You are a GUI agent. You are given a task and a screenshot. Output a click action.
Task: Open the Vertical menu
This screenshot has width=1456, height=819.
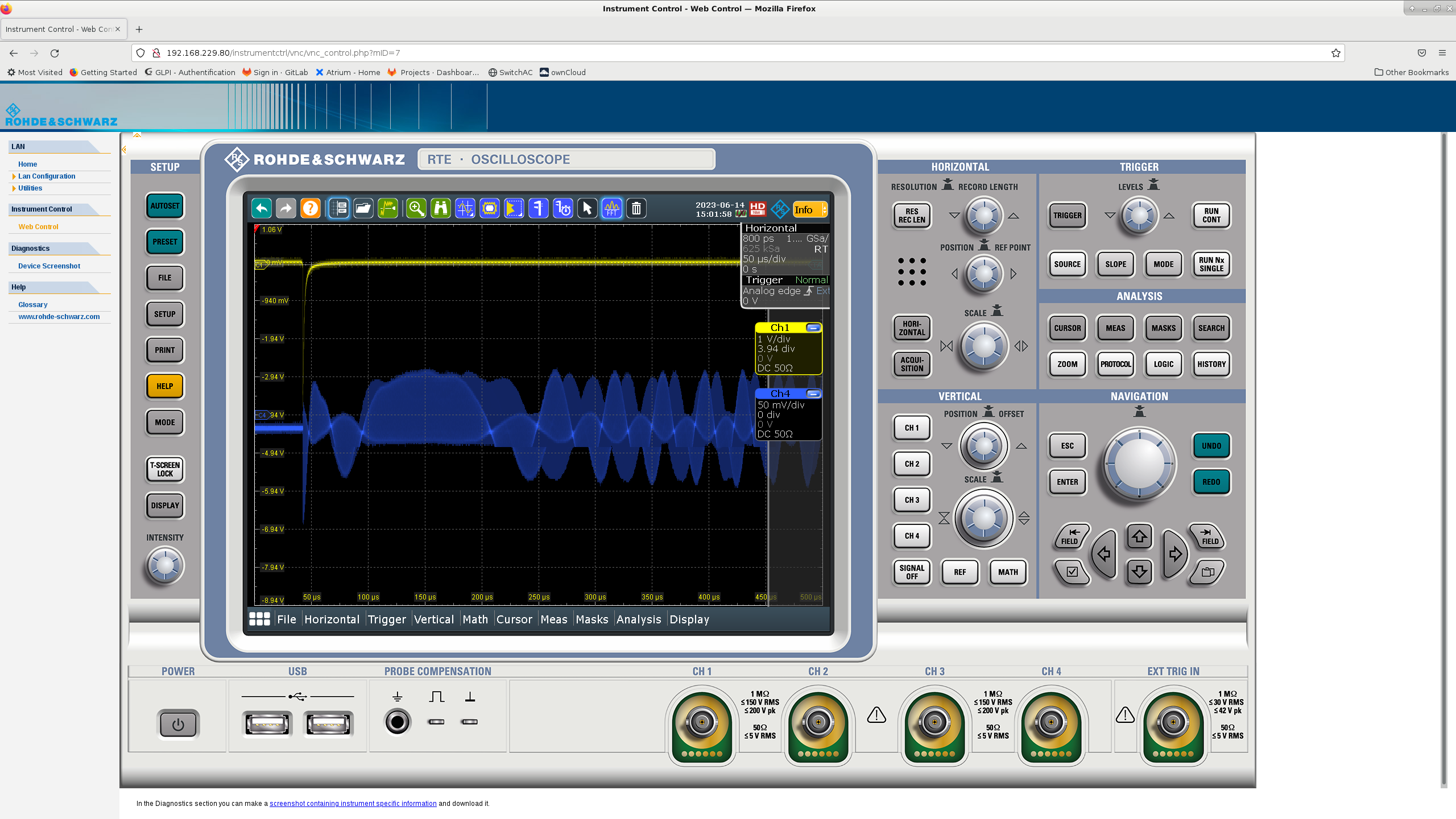(x=434, y=619)
